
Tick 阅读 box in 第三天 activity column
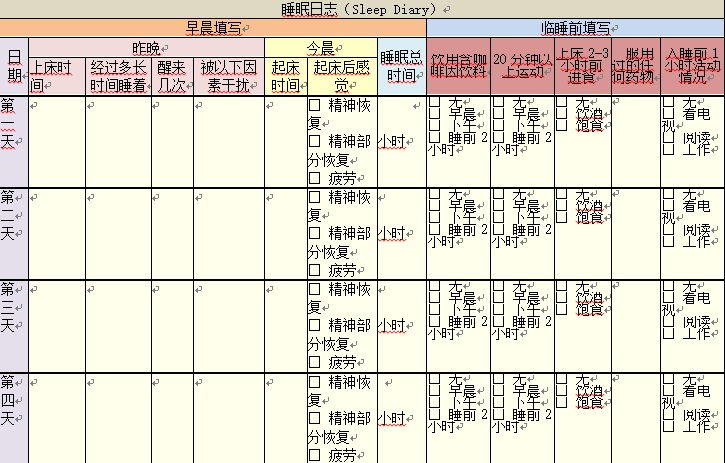669,322
